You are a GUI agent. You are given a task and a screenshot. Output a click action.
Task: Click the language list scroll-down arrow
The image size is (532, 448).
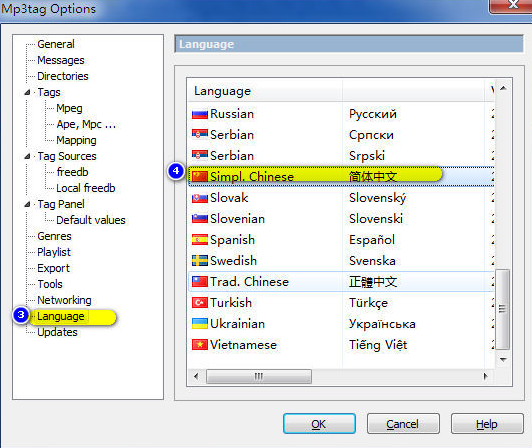[x=504, y=360]
